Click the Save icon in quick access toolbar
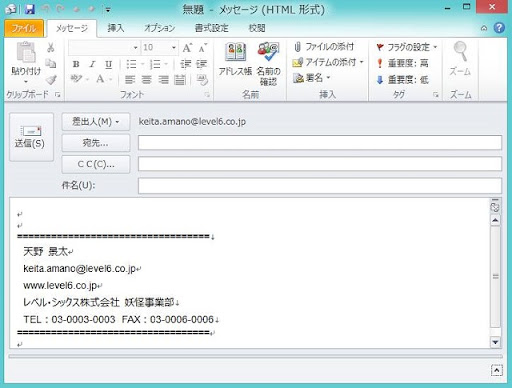The width and height of the screenshot is (512, 388). (x=30, y=9)
